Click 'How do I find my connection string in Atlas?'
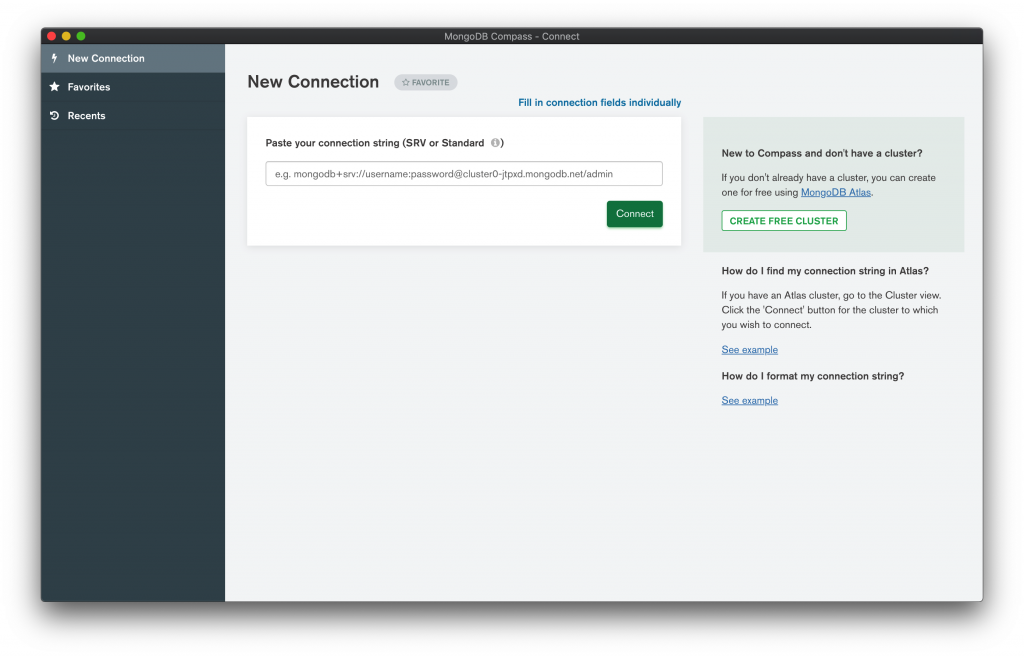 tap(825, 271)
